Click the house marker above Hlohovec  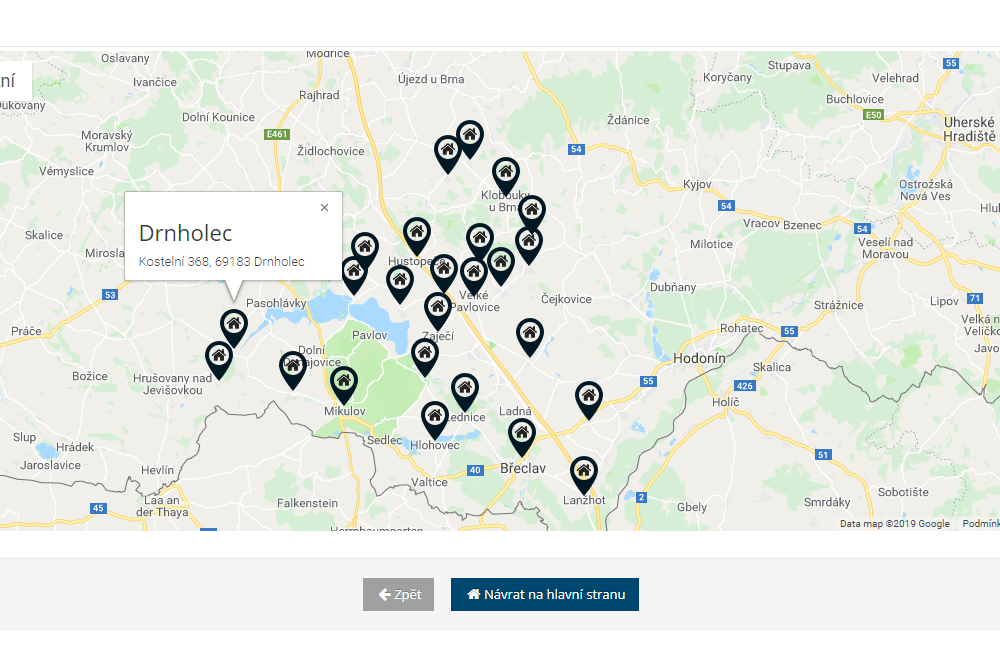[434, 417]
